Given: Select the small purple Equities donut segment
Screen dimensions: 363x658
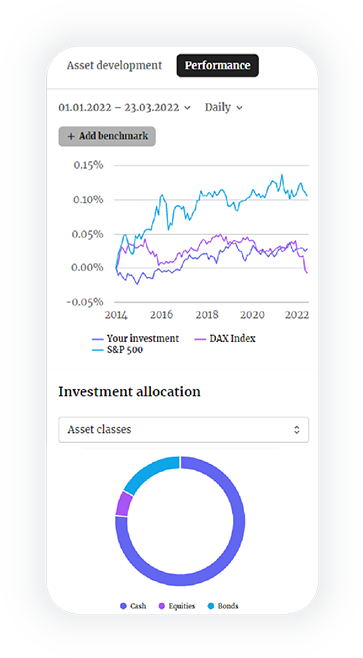Looking at the screenshot, I should (x=122, y=503).
